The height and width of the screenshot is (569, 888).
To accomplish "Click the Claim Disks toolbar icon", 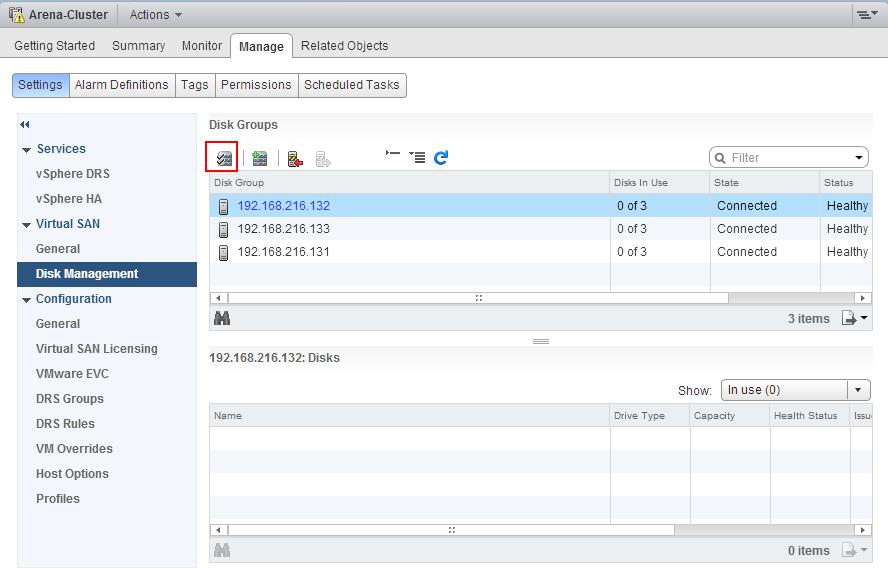I will [224, 159].
